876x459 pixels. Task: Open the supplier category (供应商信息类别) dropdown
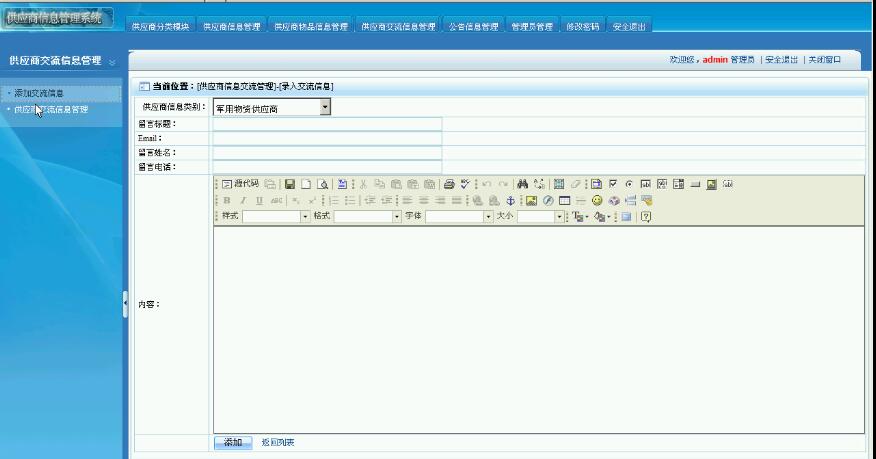pyautogui.click(x=325, y=107)
